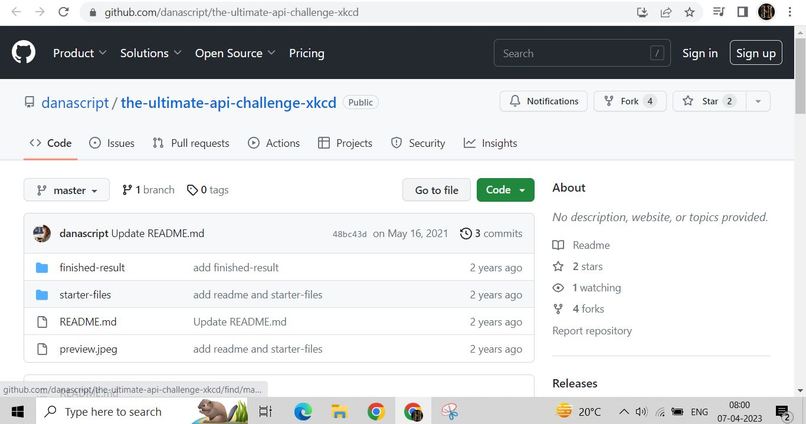This screenshot has height=424, width=806.
Task: Focus the GitHub Search field
Action: [582, 53]
